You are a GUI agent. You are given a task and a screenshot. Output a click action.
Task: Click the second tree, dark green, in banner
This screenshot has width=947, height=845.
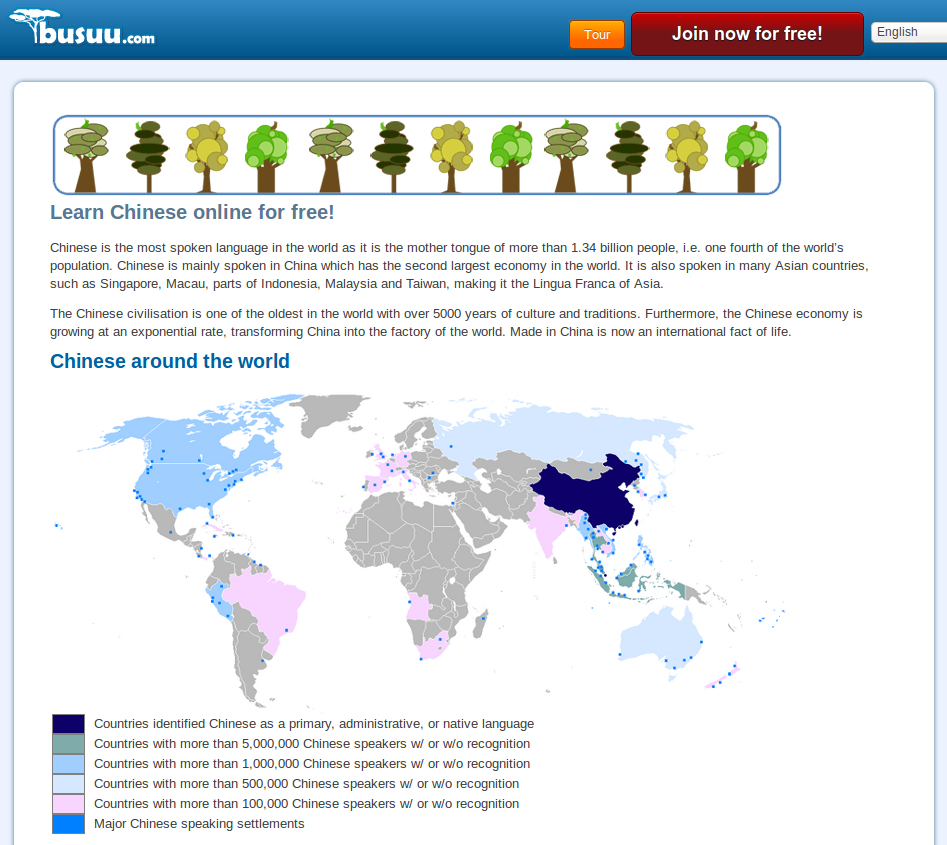pyautogui.click(x=148, y=156)
